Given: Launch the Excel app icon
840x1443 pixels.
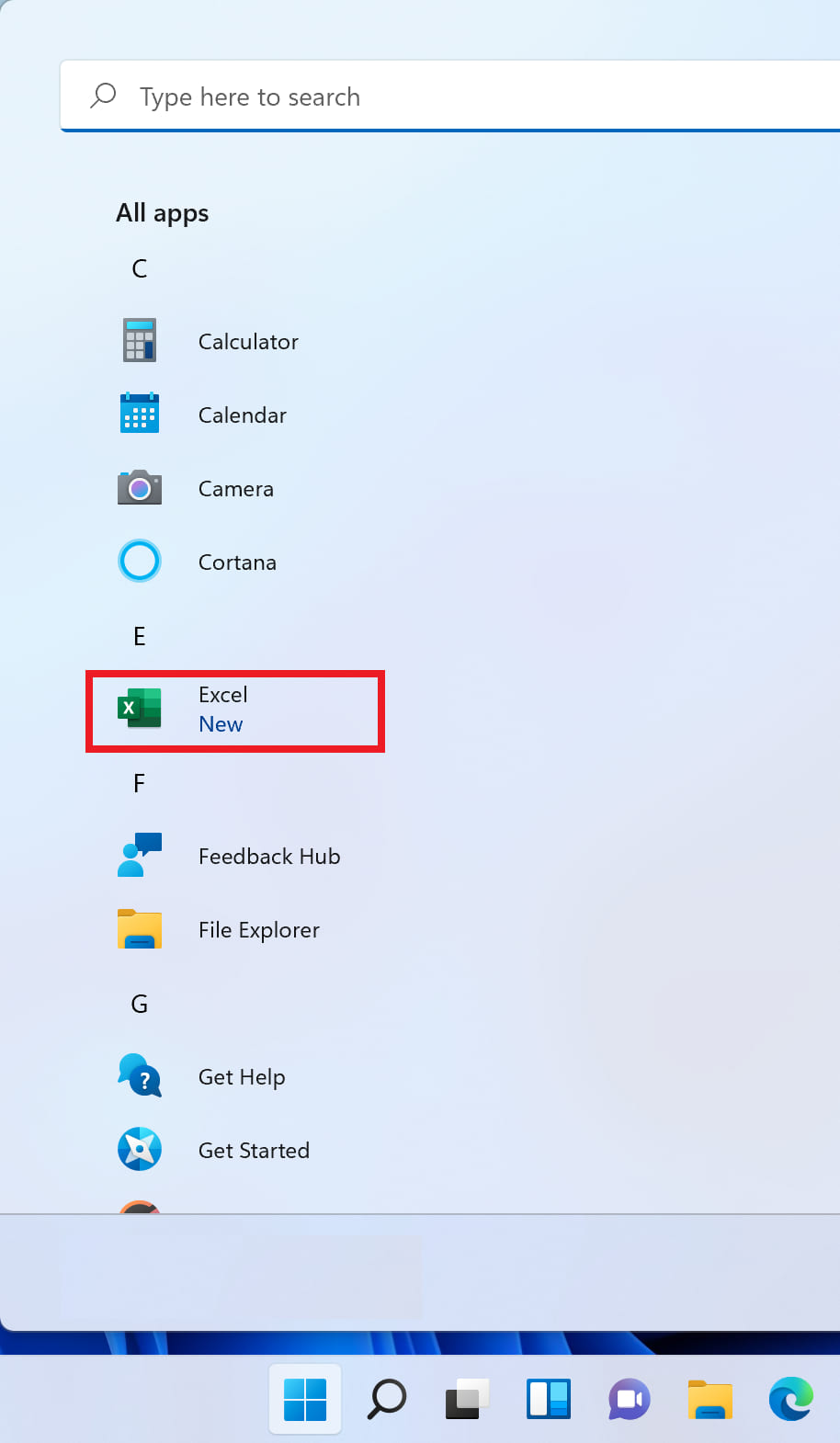Looking at the screenshot, I should [x=140, y=709].
